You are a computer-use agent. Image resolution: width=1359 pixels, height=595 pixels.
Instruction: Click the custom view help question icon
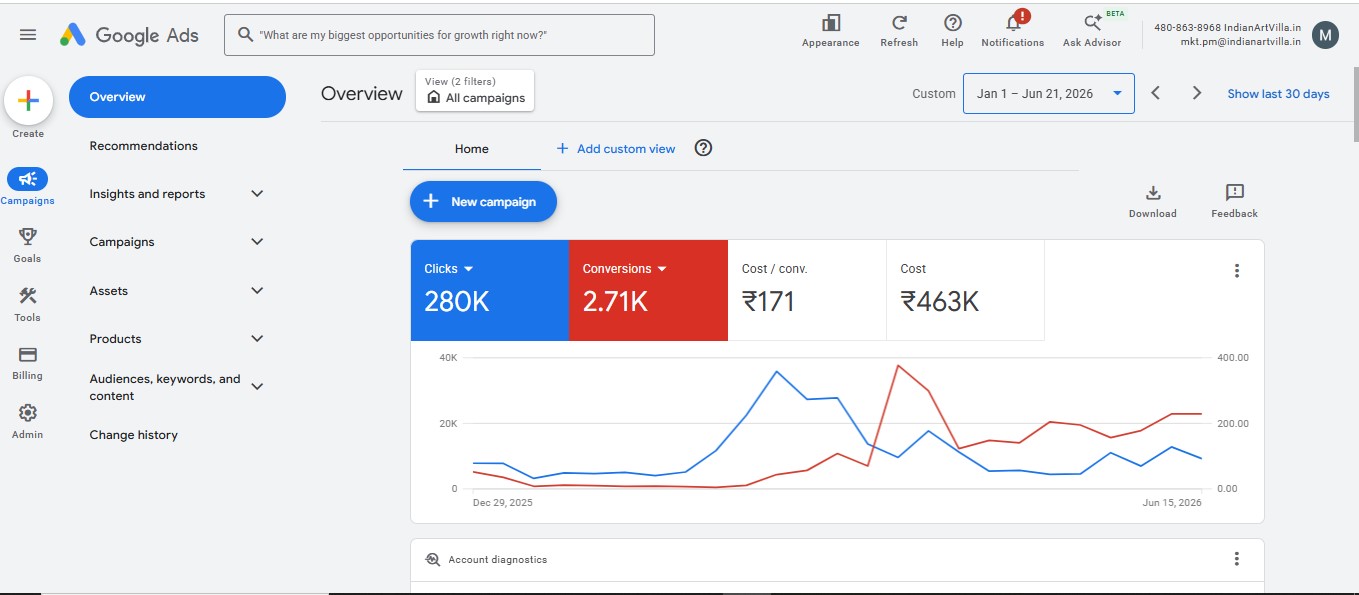click(703, 148)
